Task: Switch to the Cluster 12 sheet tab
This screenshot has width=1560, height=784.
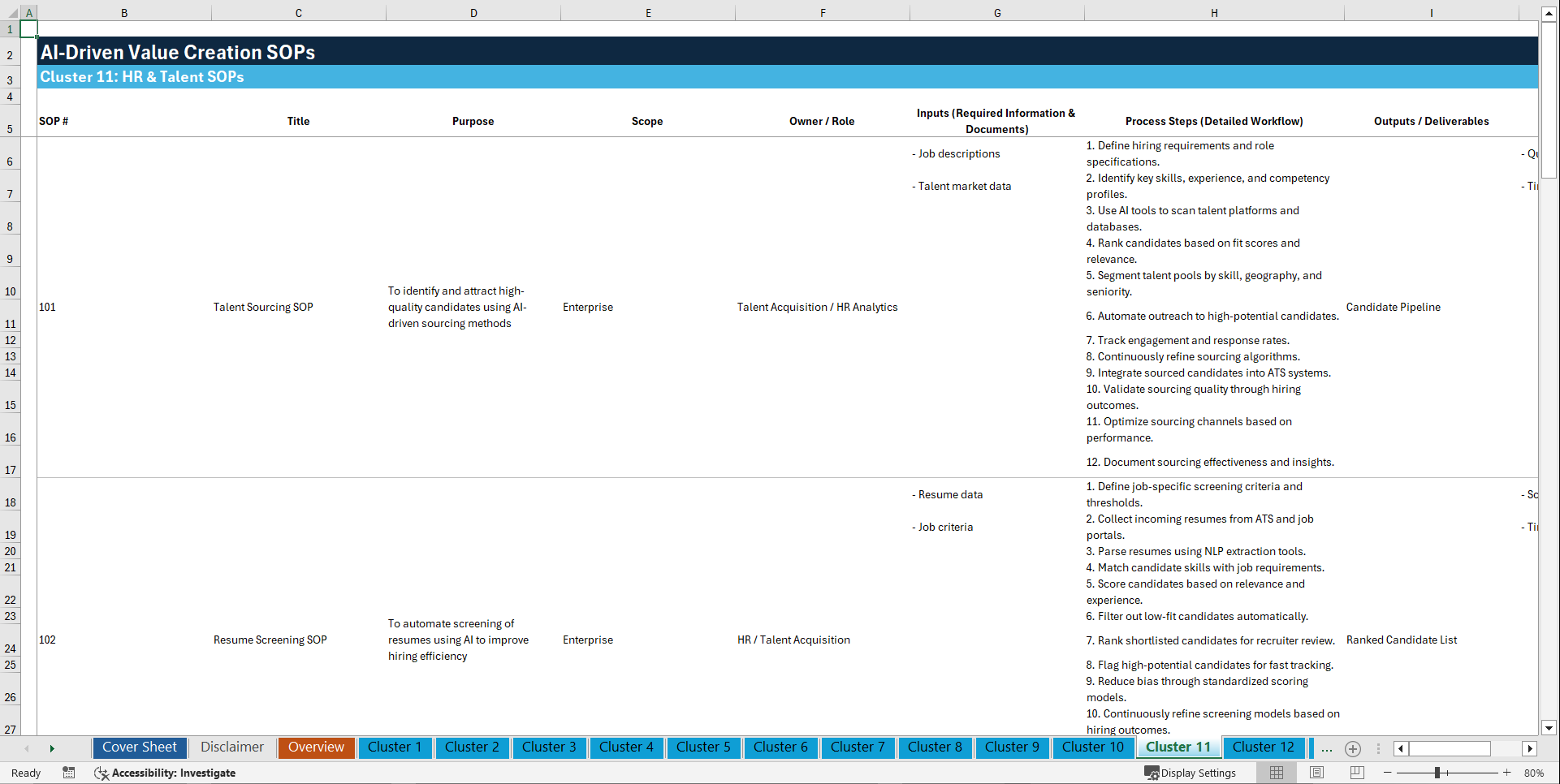Action: pyautogui.click(x=1264, y=747)
